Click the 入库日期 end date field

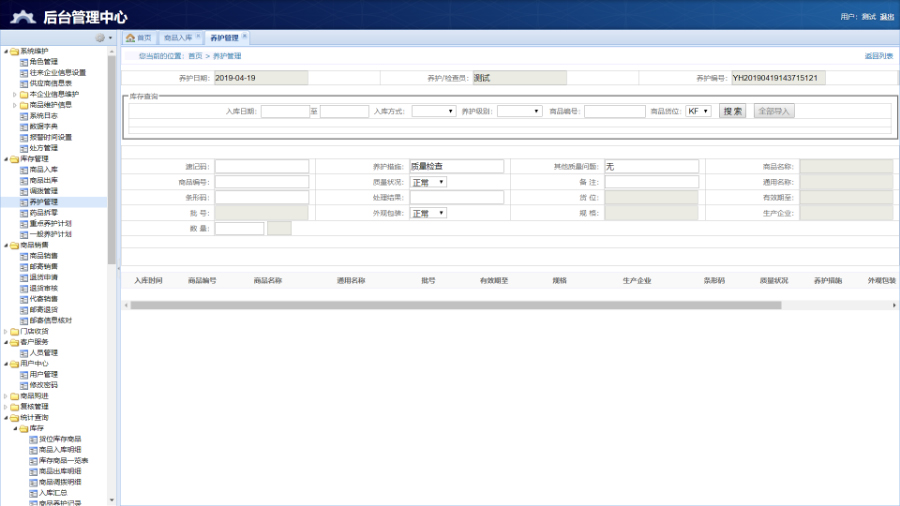click(x=344, y=111)
